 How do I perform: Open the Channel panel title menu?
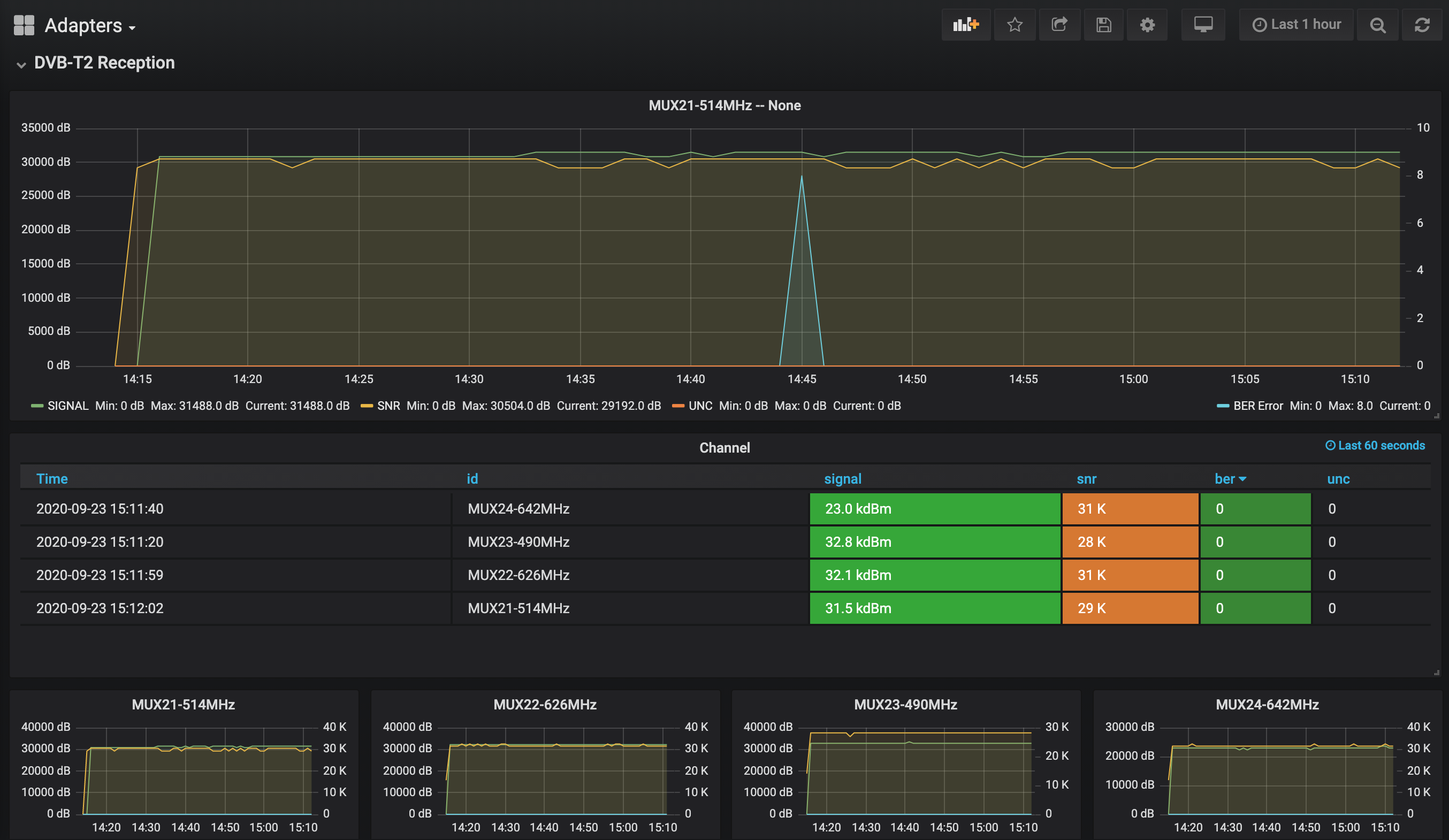pyautogui.click(x=724, y=448)
